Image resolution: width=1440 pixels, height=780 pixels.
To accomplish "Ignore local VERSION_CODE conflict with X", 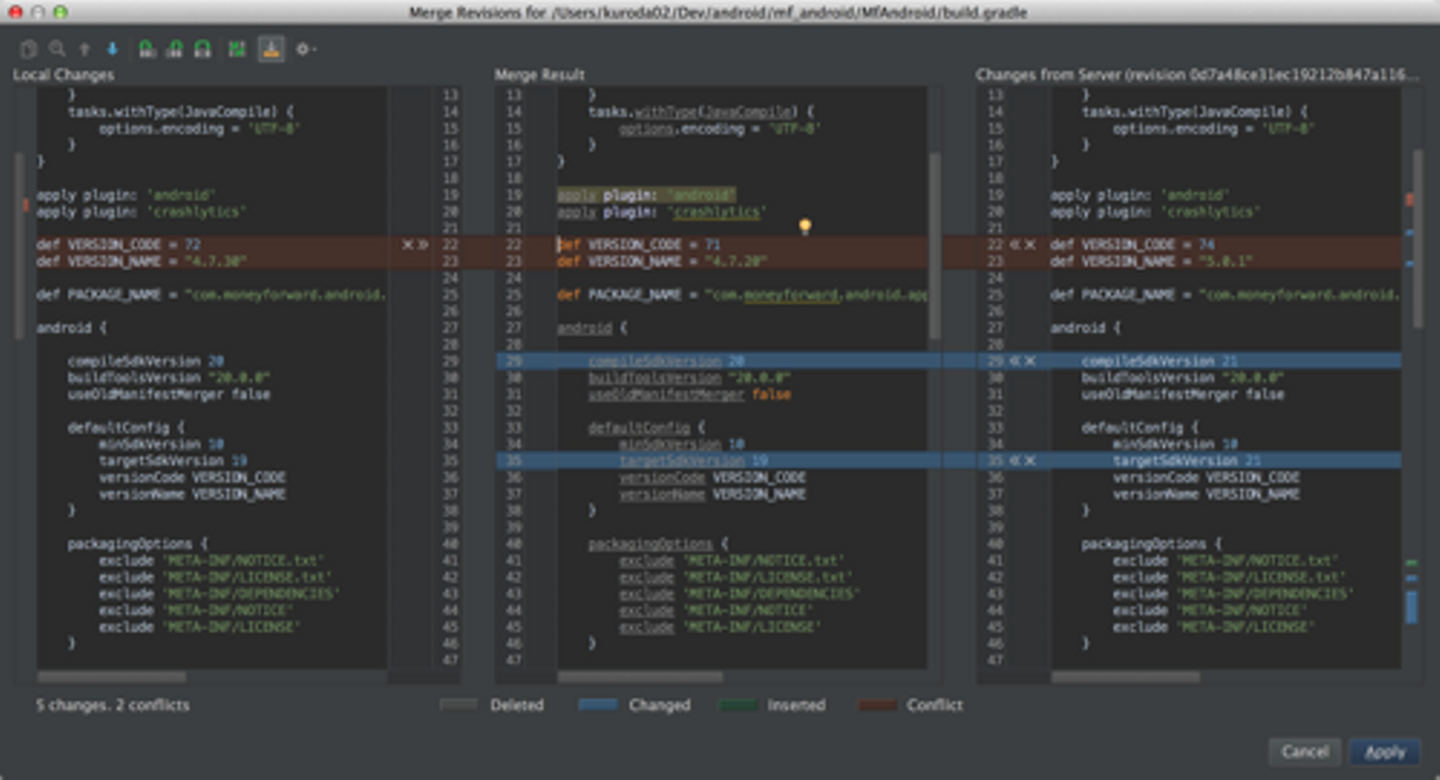I will click(x=407, y=244).
